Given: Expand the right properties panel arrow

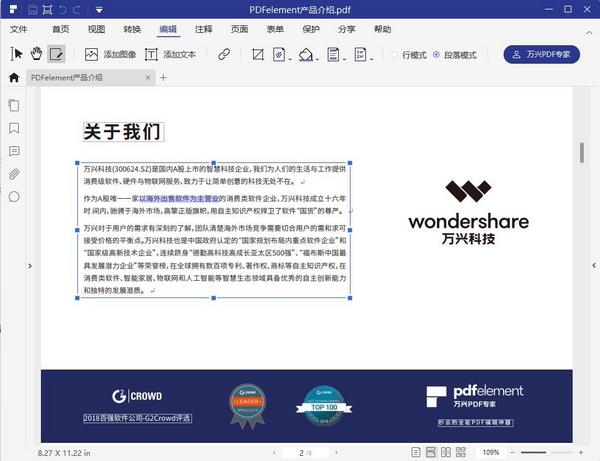Looking at the screenshot, I should pyautogui.click(x=594, y=265).
